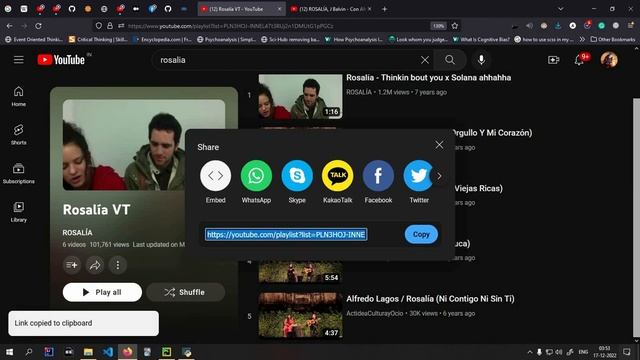Close the Share dialog
The image size is (640, 360).
[x=439, y=145]
